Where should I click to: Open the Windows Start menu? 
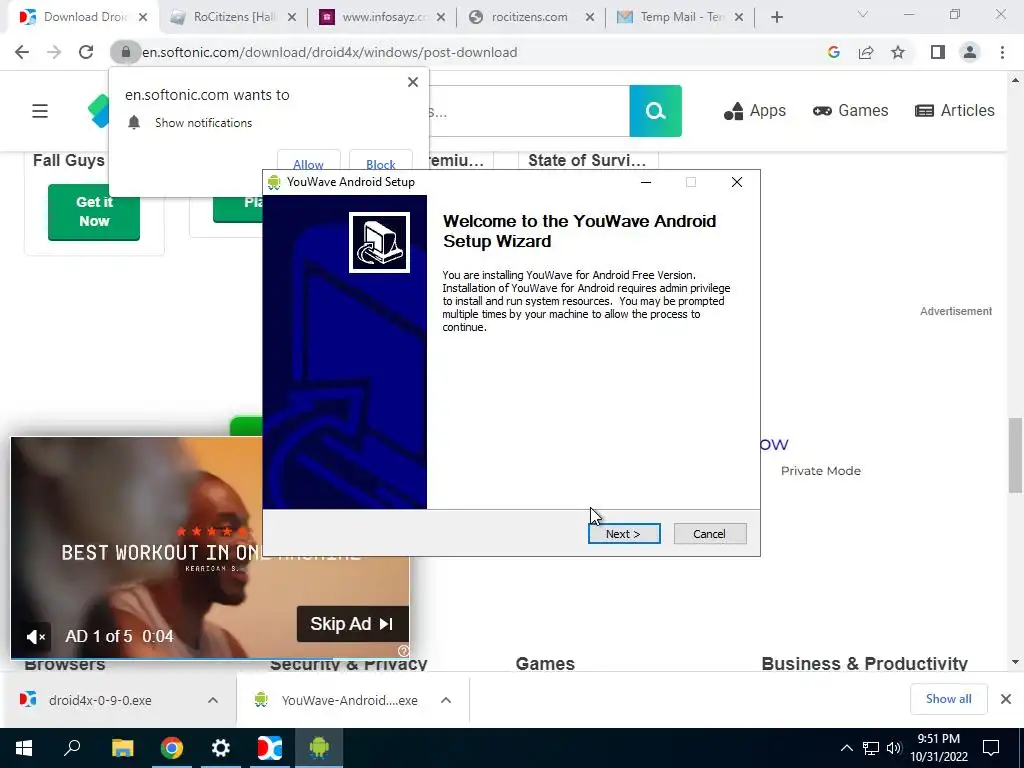24,748
